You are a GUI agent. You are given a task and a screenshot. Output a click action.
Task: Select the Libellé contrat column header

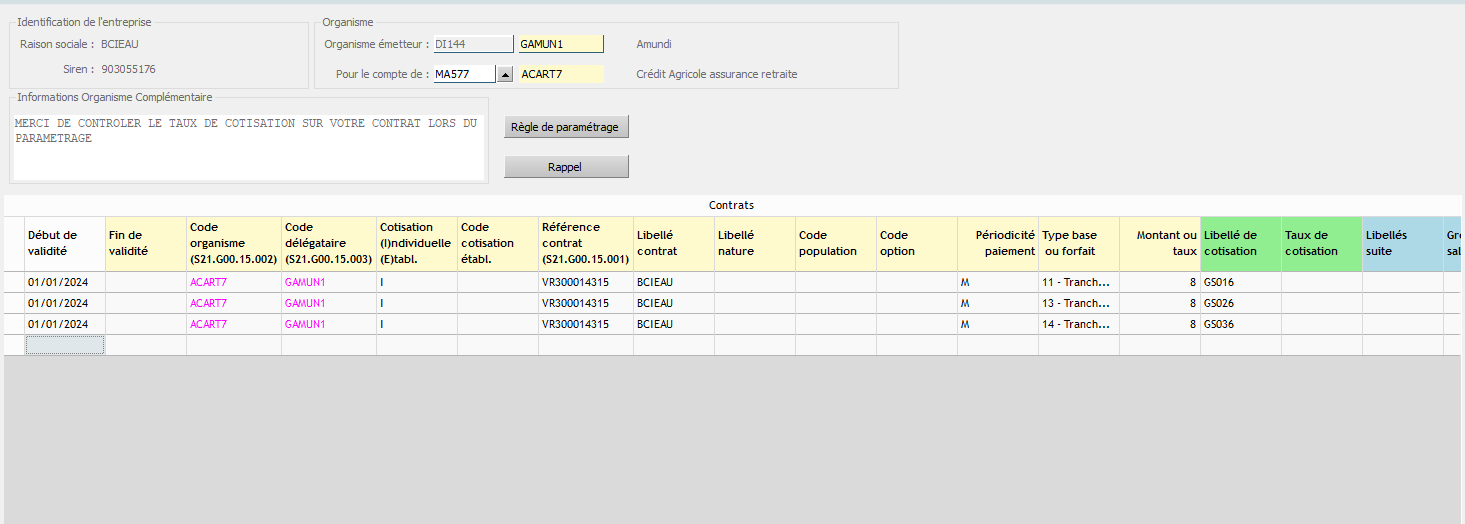pyautogui.click(x=674, y=243)
